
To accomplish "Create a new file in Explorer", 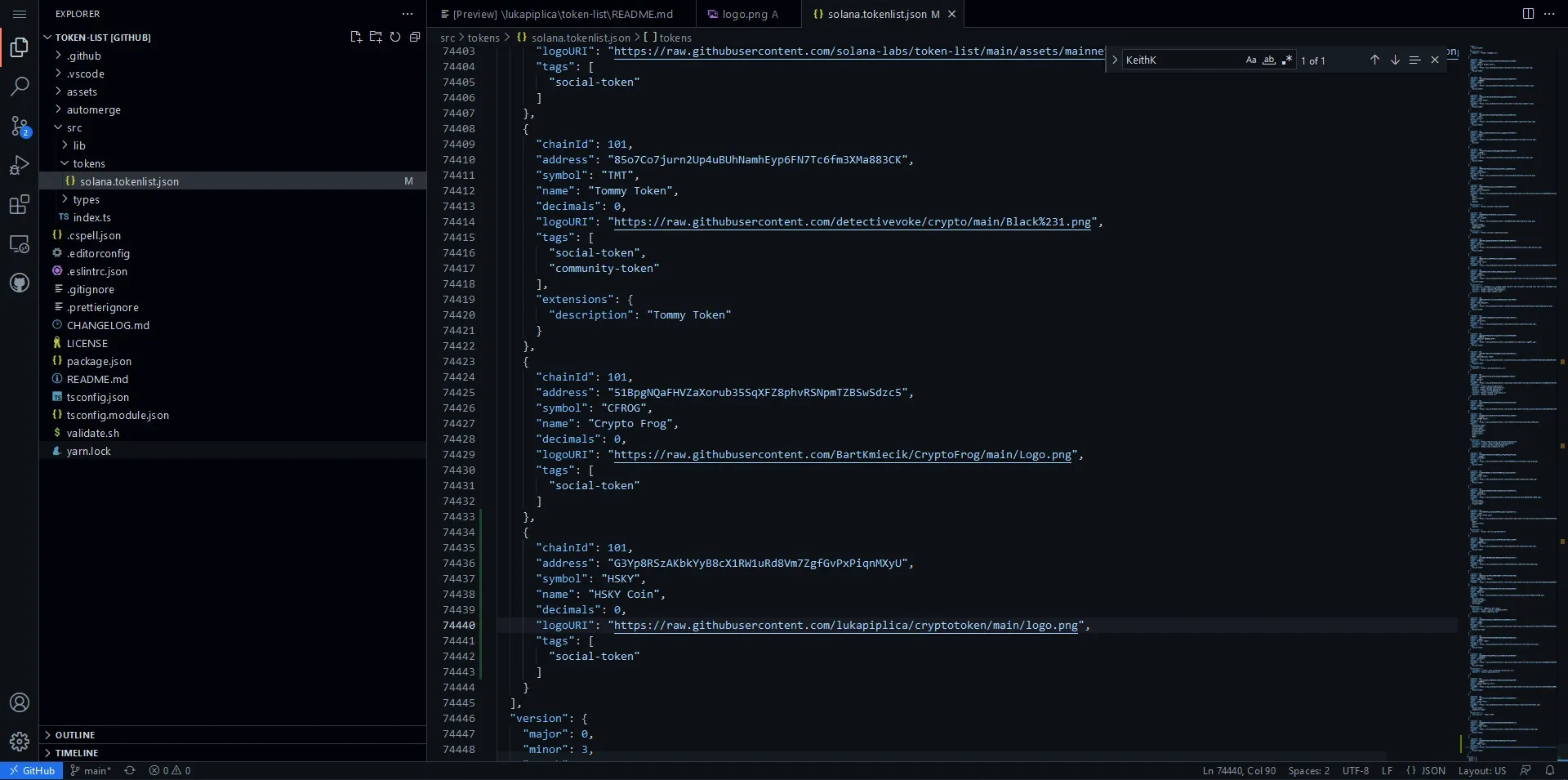I will click(x=356, y=37).
